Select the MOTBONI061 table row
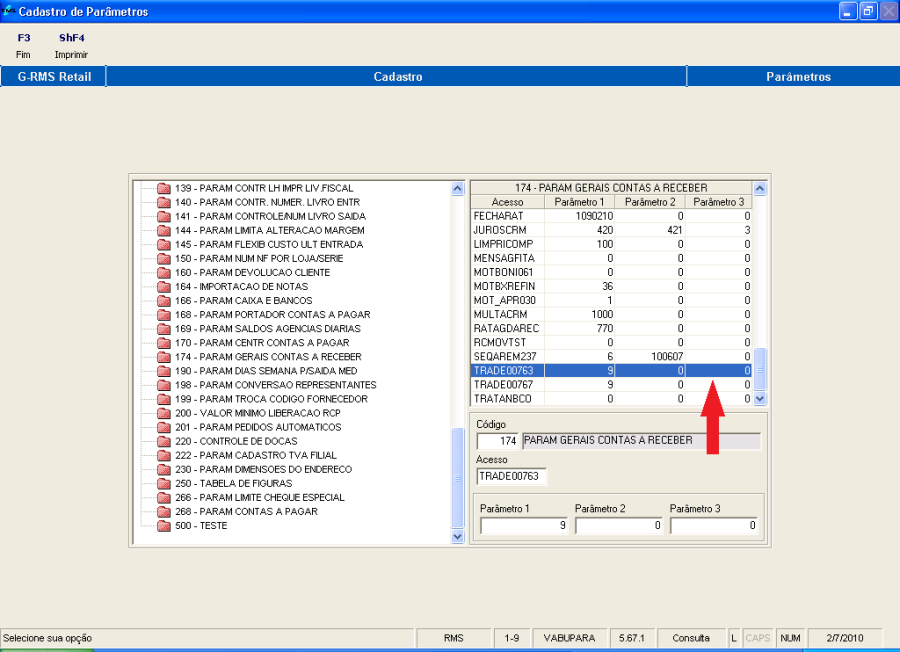The height and width of the screenshot is (652, 900). 611,272
